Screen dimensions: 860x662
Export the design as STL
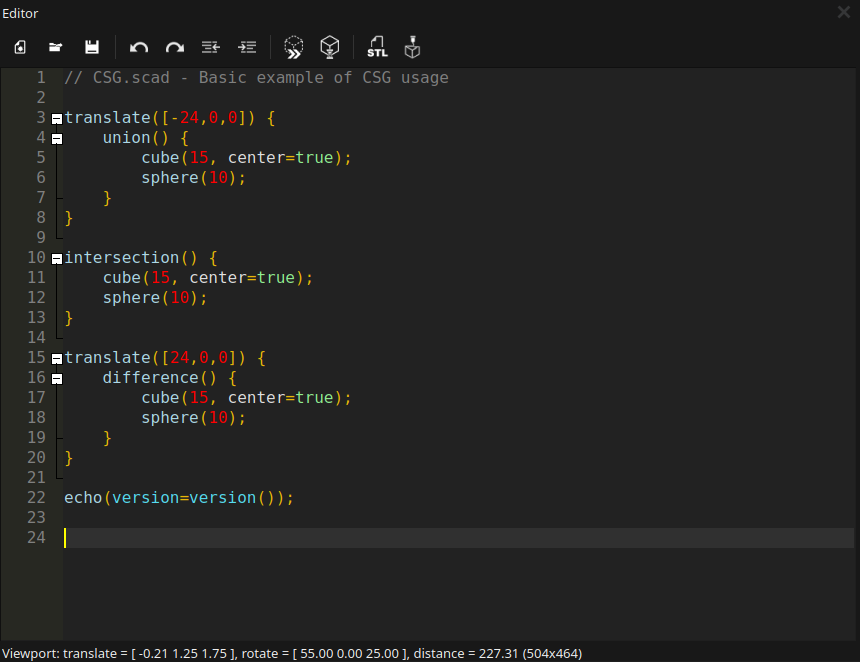(377, 47)
